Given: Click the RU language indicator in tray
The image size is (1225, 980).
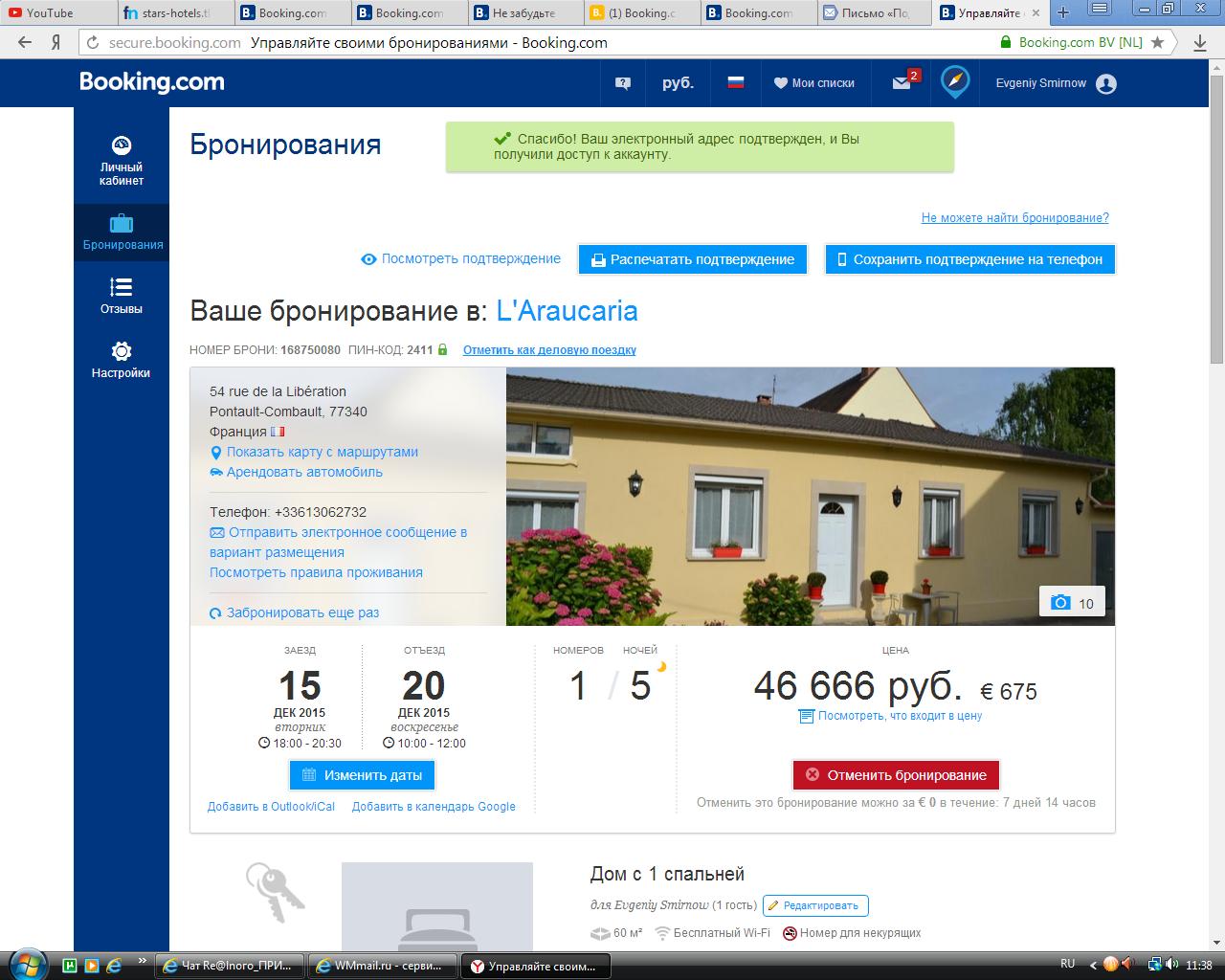Looking at the screenshot, I should [1068, 965].
